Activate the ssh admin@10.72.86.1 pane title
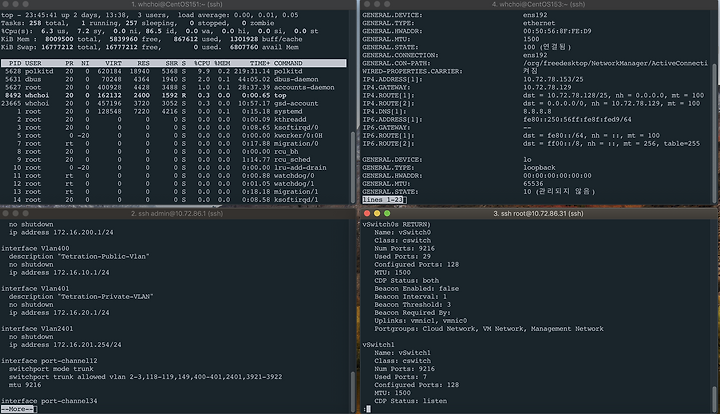 [177, 213]
